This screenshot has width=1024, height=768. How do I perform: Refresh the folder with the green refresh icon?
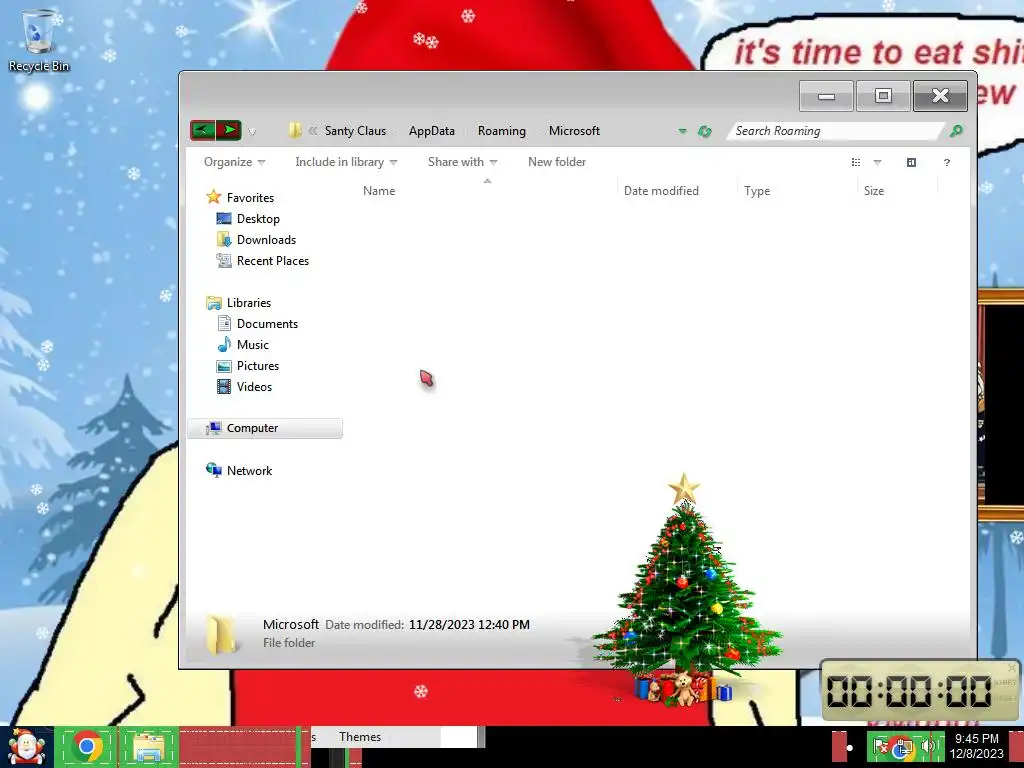click(x=705, y=131)
